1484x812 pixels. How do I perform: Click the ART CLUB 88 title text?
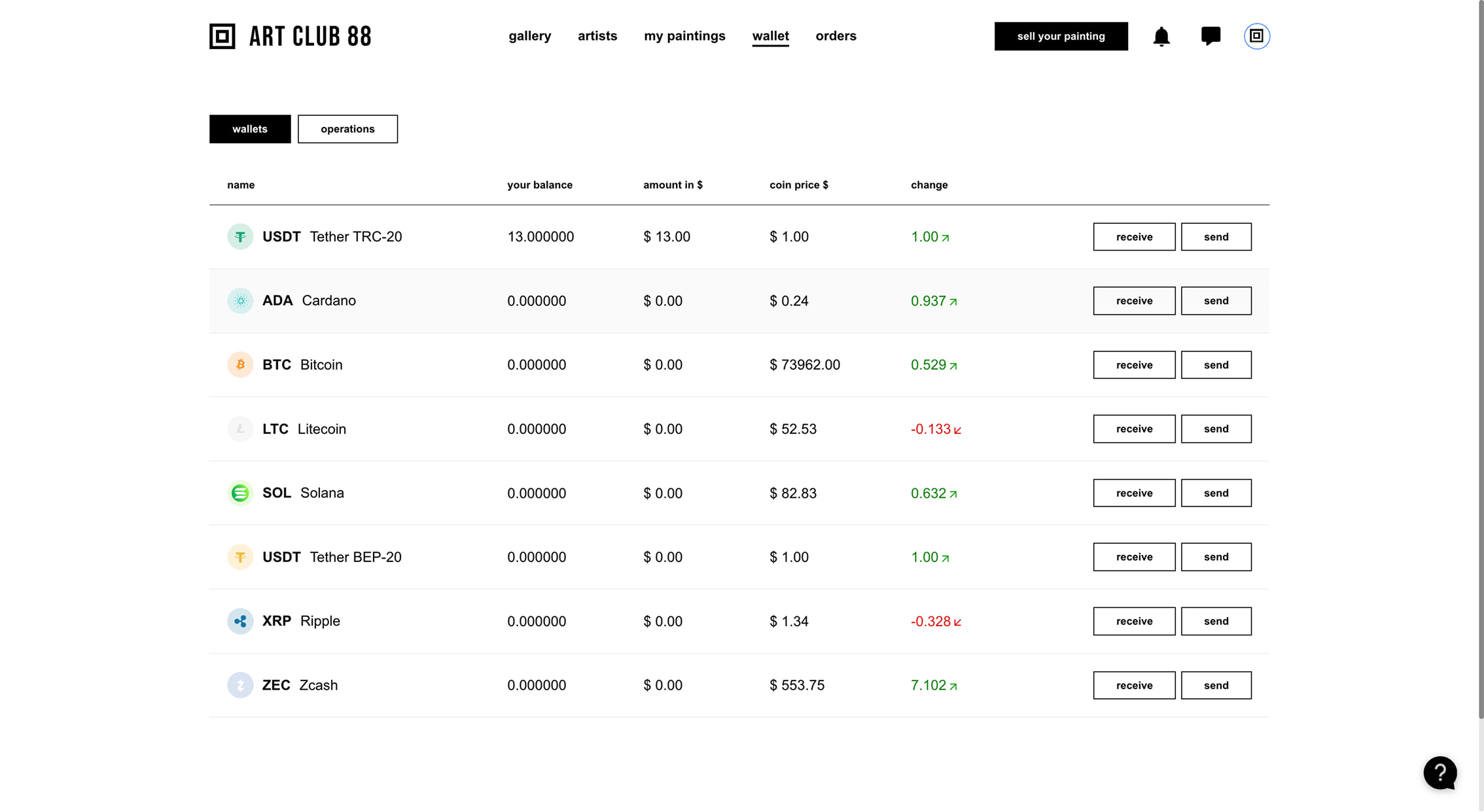click(x=310, y=37)
